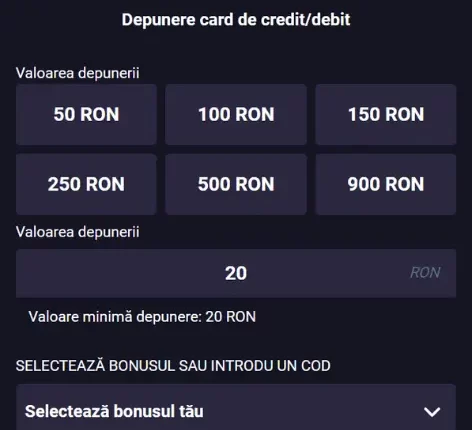Click the number 20 typed in the amount box
472x430 pixels.
click(236, 273)
